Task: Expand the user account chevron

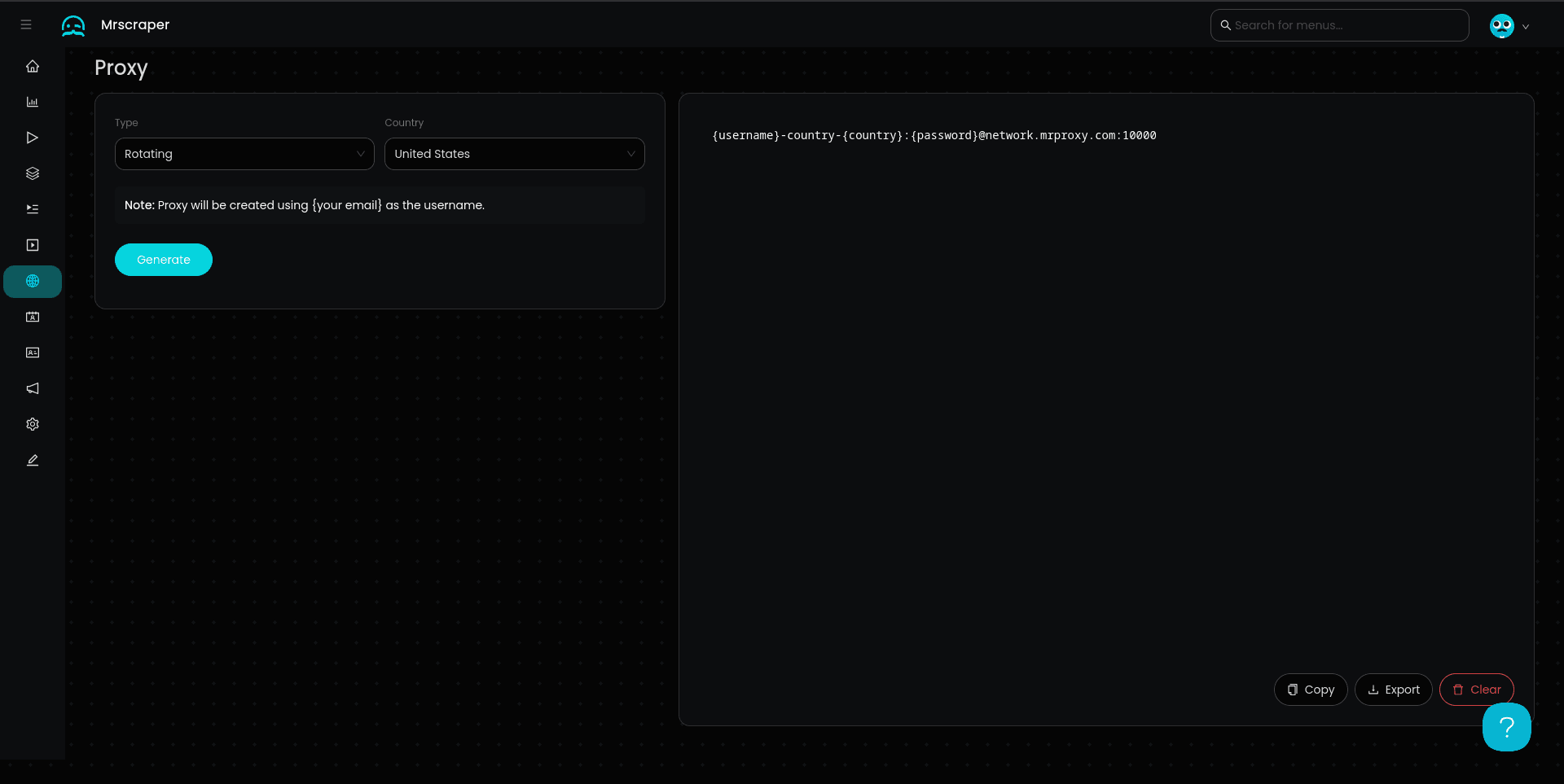Action: [x=1526, y=27]
